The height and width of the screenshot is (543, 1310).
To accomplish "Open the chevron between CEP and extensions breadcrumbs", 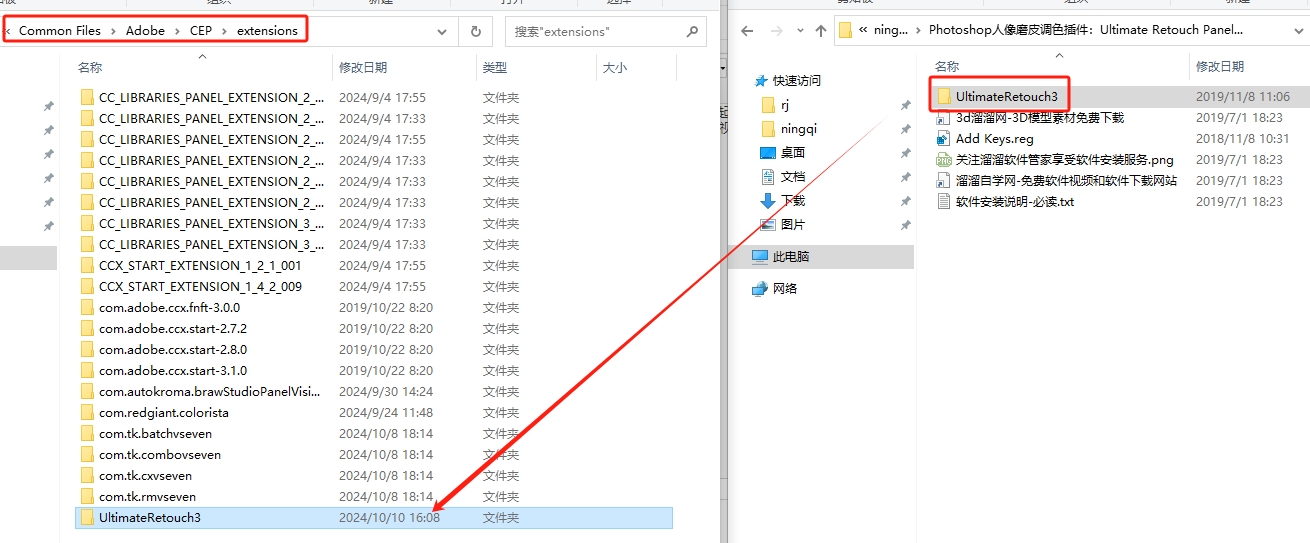I will pyautogui.click(x=225, y=31).
